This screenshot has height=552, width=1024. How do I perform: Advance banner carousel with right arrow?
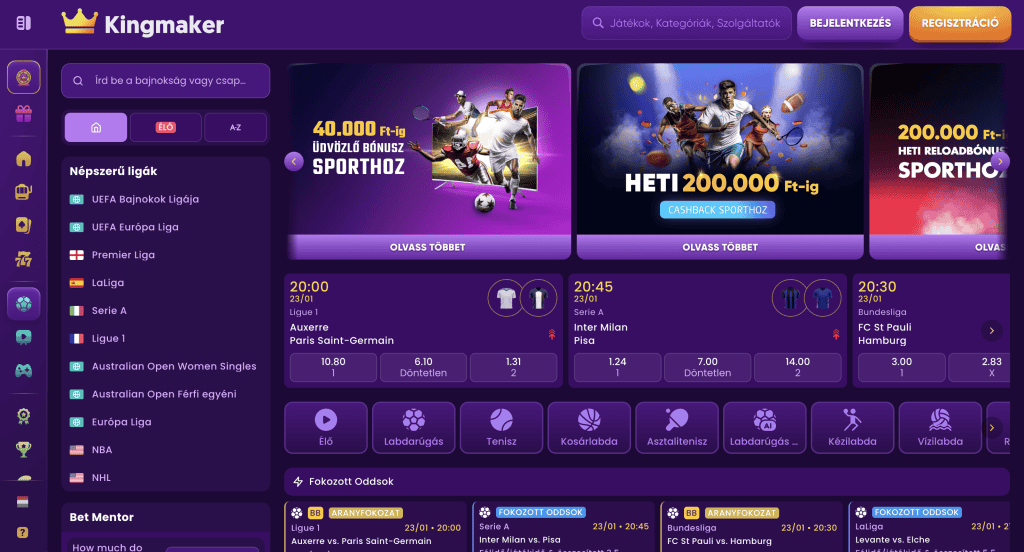(x=1000, y=161)
